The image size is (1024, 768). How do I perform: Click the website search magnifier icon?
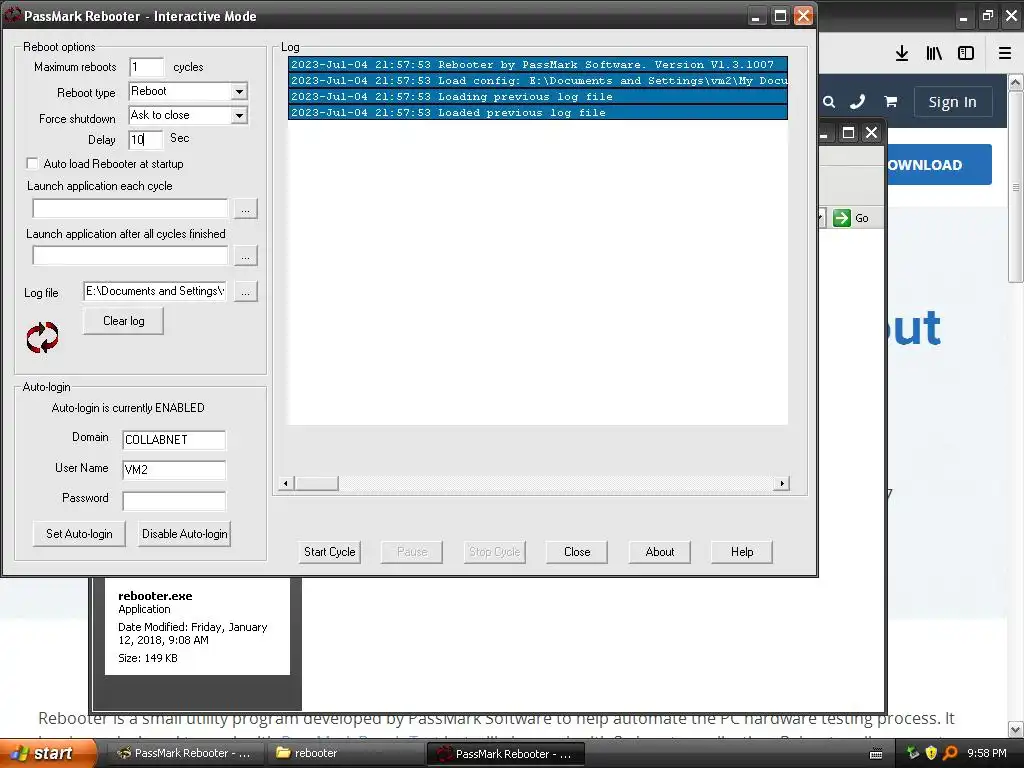(x=829, y=102)
